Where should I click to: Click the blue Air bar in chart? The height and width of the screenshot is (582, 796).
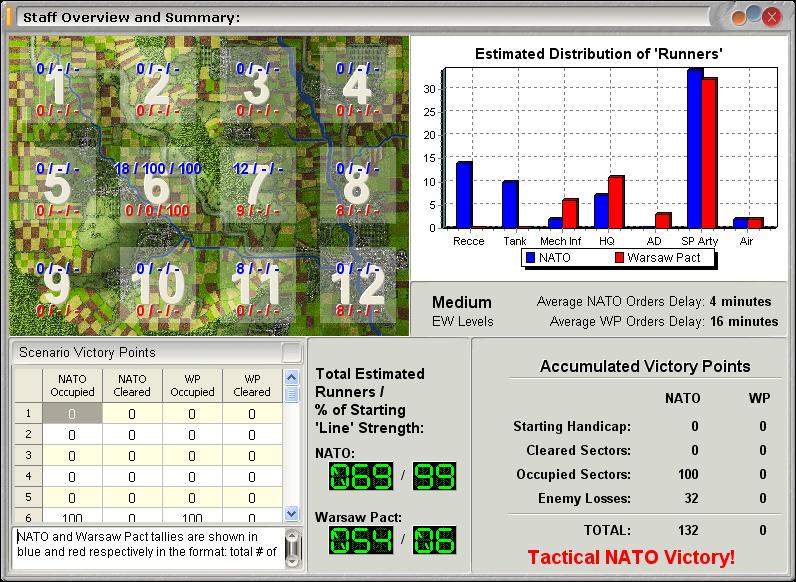741,223
